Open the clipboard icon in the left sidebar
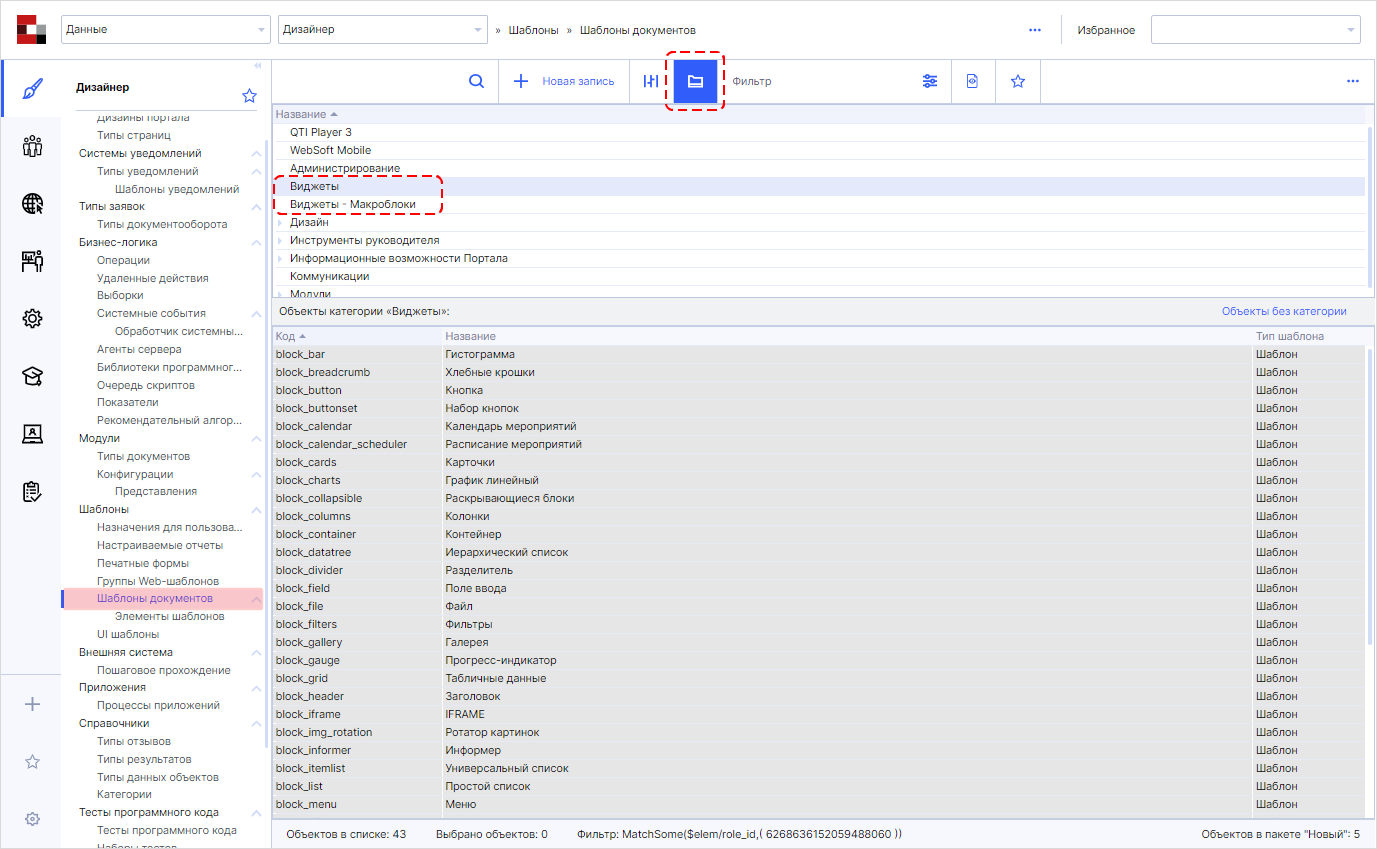Image resolution: width=1377 pixels, height=849 pixels. point(31,492)
